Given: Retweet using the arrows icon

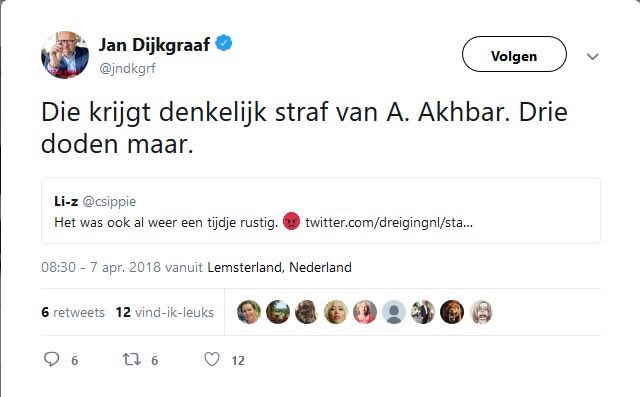Looking at the screenshot, I should click(132, 359).
